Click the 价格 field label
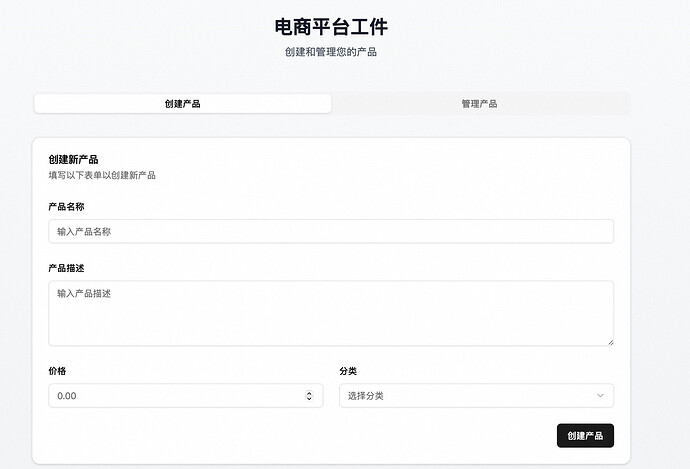Screen dimensions: 690x469 (57, 371)
